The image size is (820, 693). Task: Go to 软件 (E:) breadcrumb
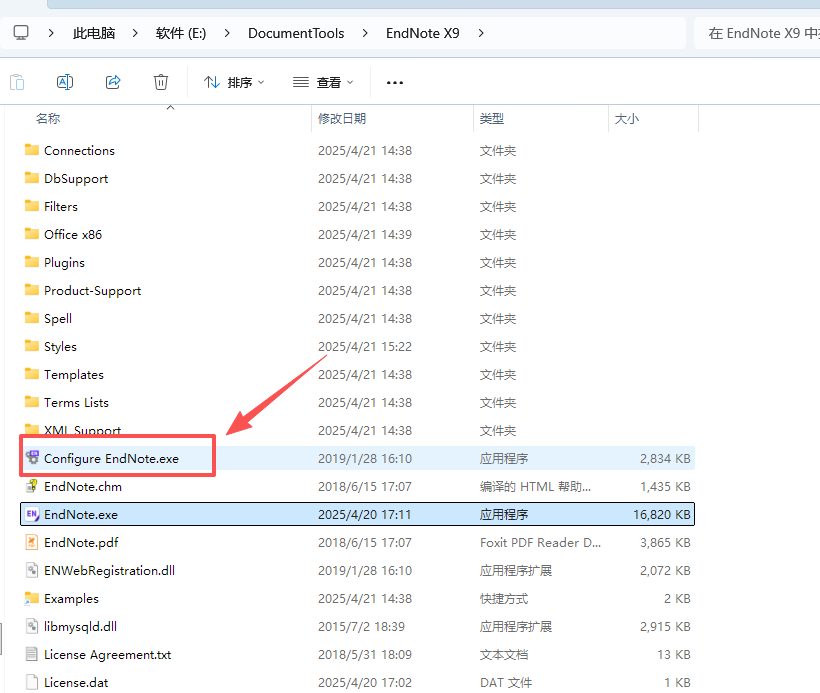(x=181, y=33)
